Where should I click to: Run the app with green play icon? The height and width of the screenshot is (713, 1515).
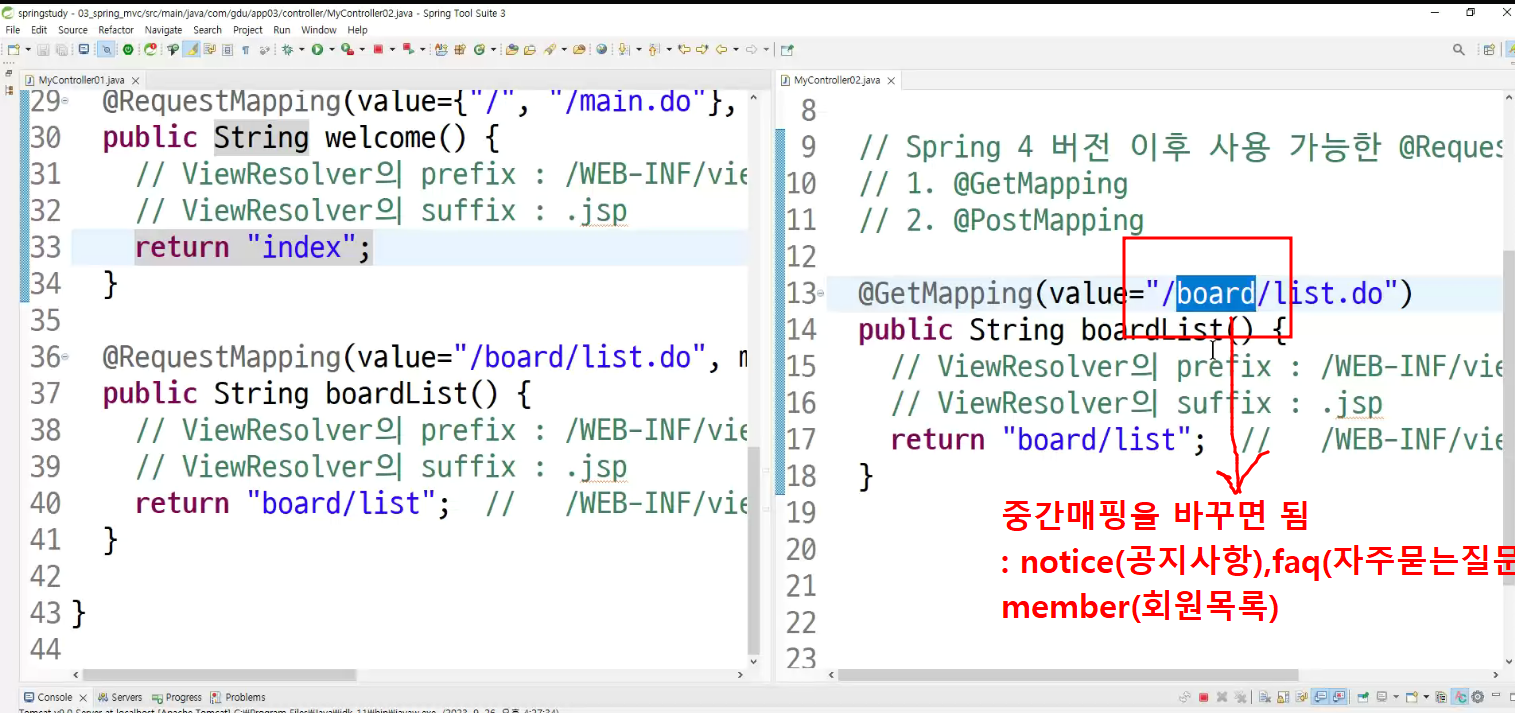click(x=317, y=49)
